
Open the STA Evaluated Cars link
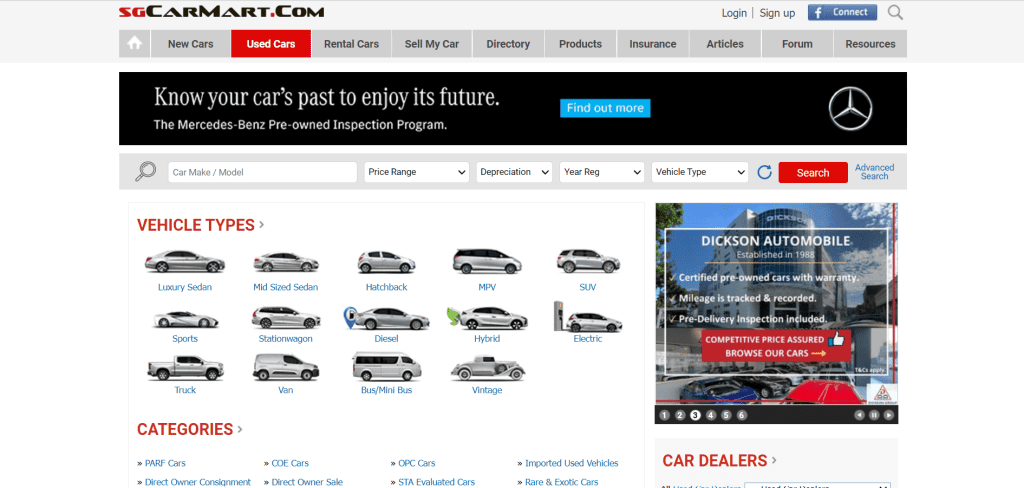(x=436, y=482)
